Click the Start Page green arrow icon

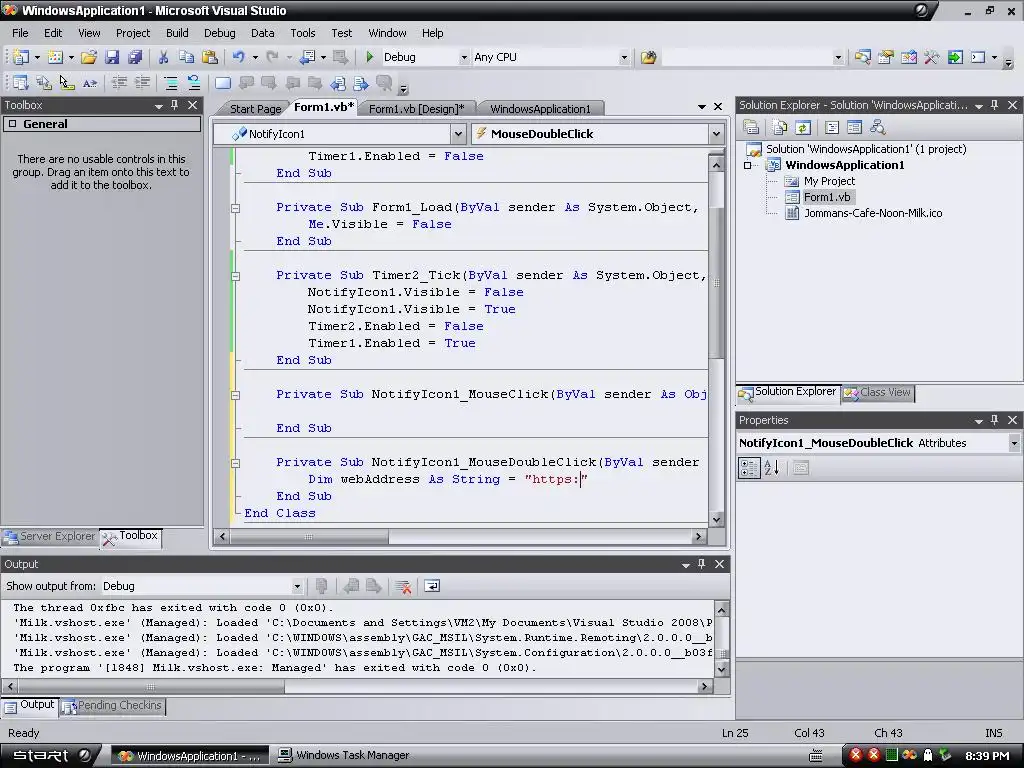pyautogui.click(x=955, y=57)
